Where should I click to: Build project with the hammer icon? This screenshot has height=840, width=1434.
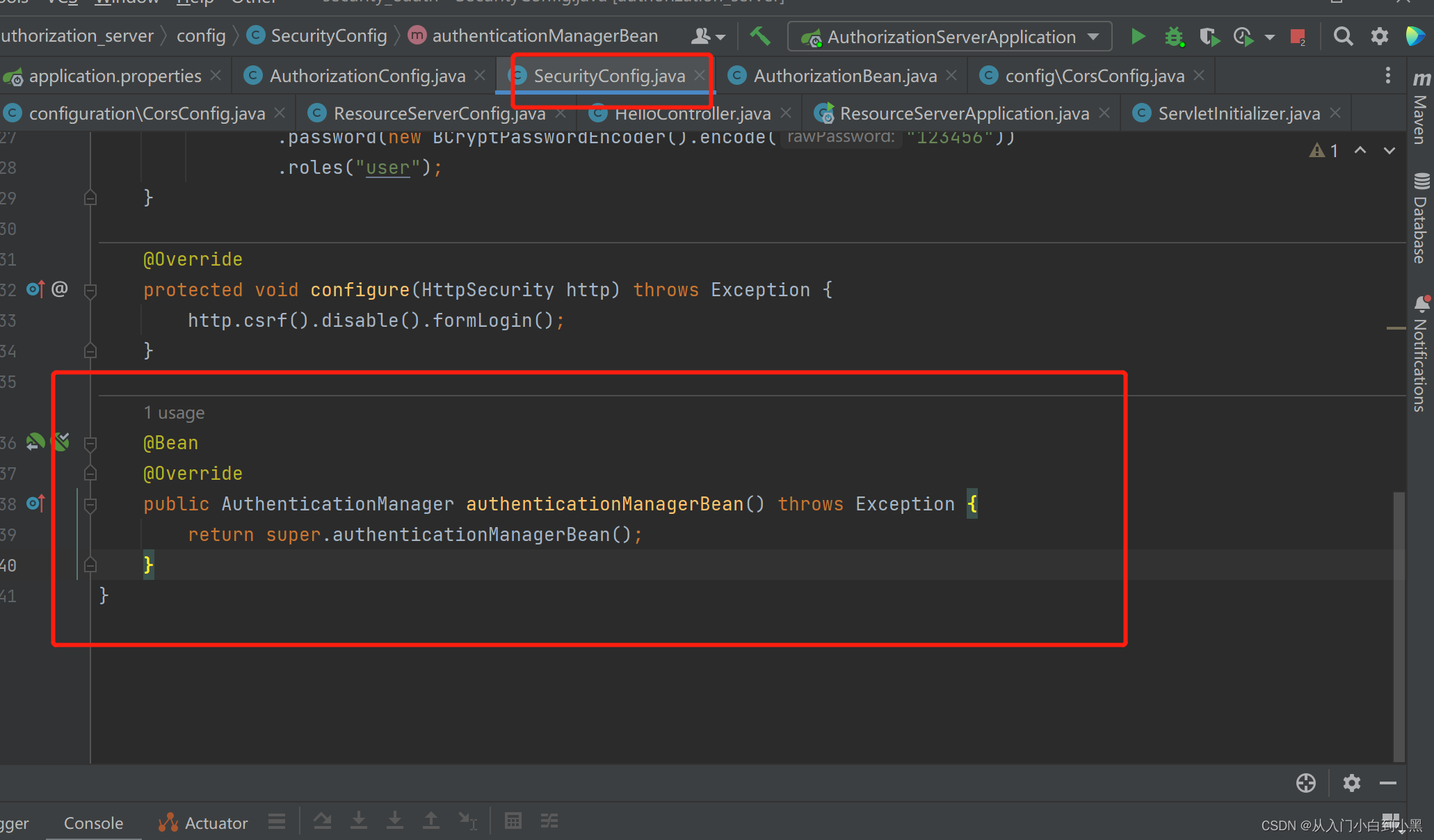click(x=760, y=35)
